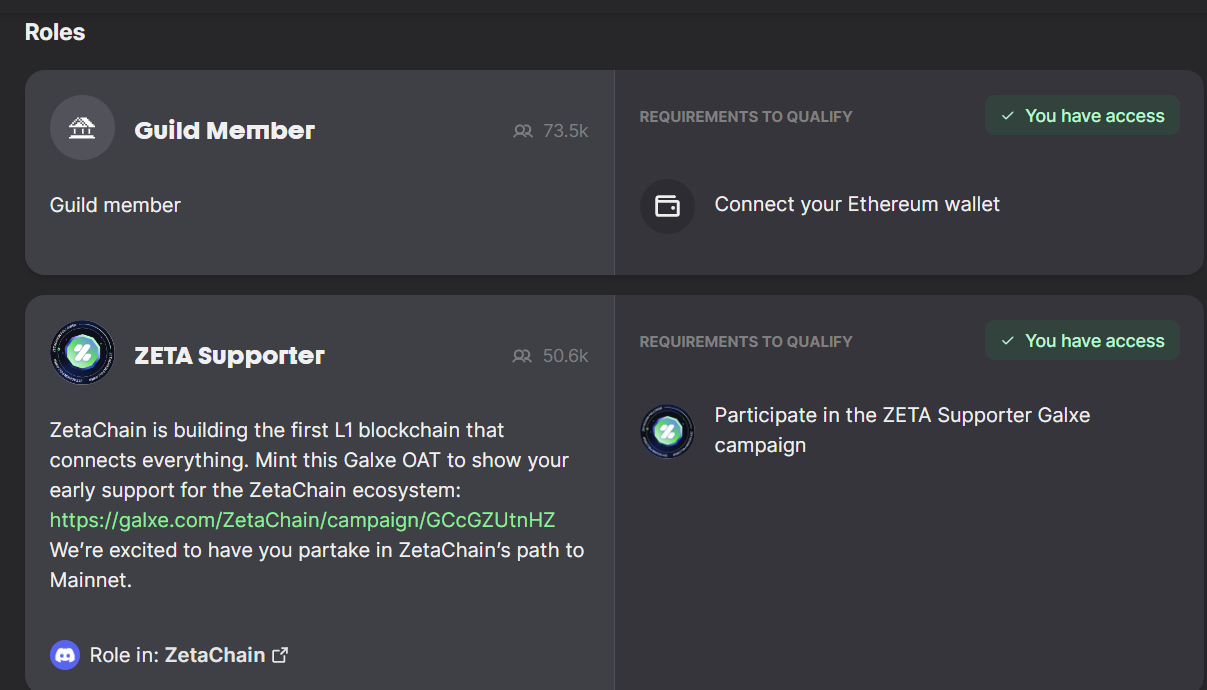1207x690 pixels.
Task: Open the galxe.com ZetaChain campaign link
Action: 302,520
